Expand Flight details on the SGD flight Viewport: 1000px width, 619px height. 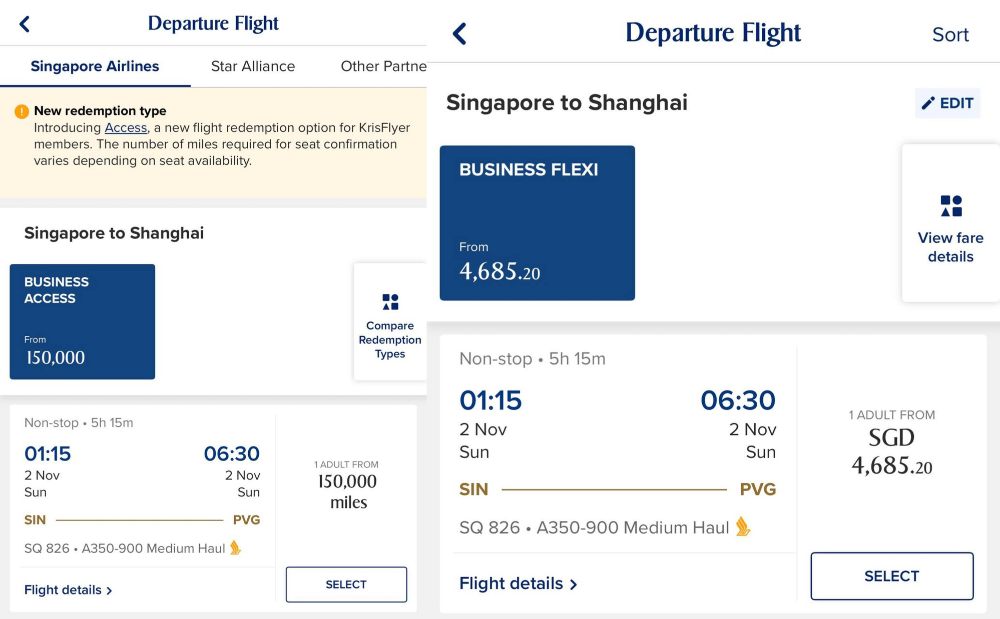pos(518,583)
